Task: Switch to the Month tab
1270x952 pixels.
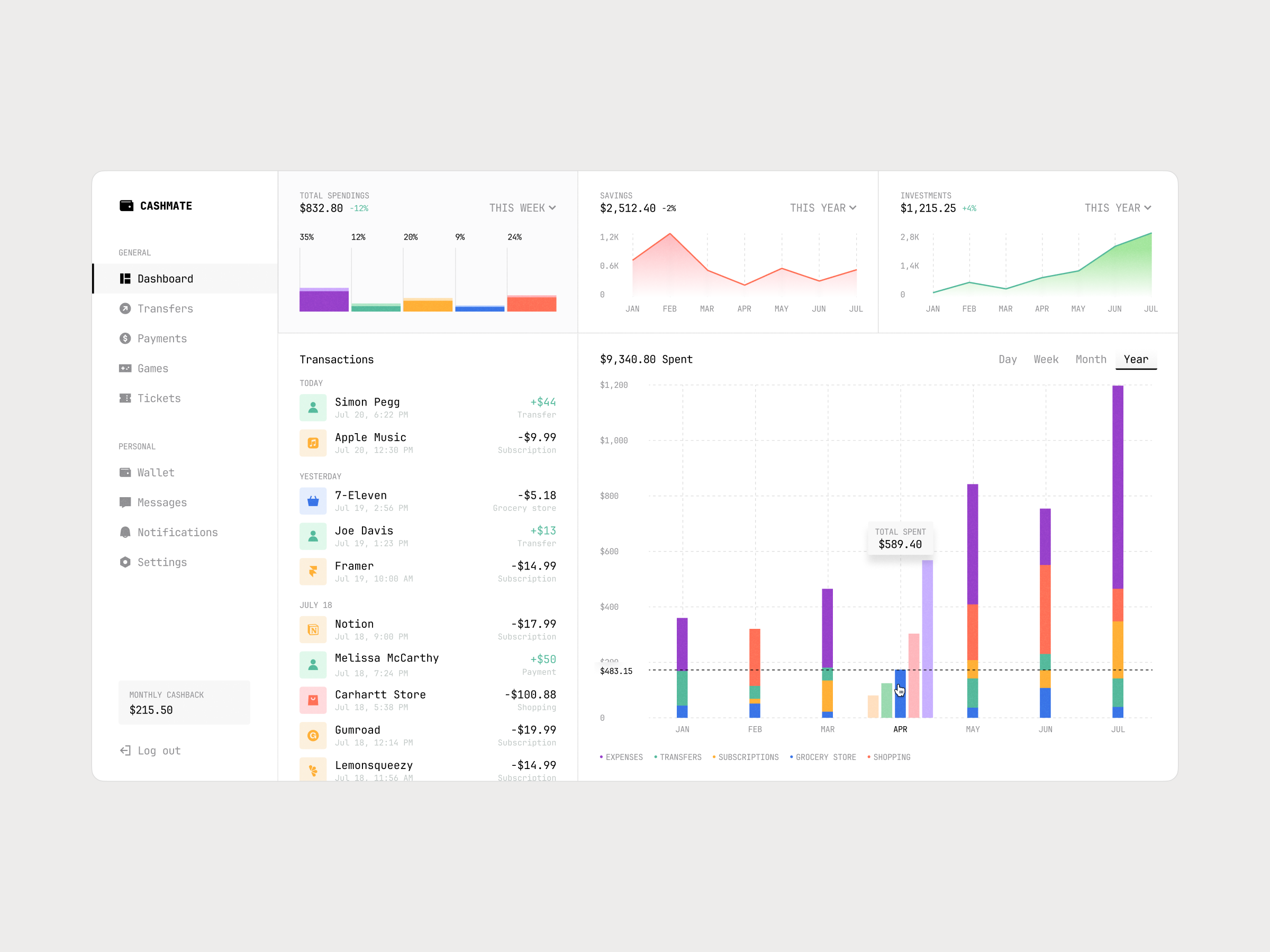Action: point(1091,359)
